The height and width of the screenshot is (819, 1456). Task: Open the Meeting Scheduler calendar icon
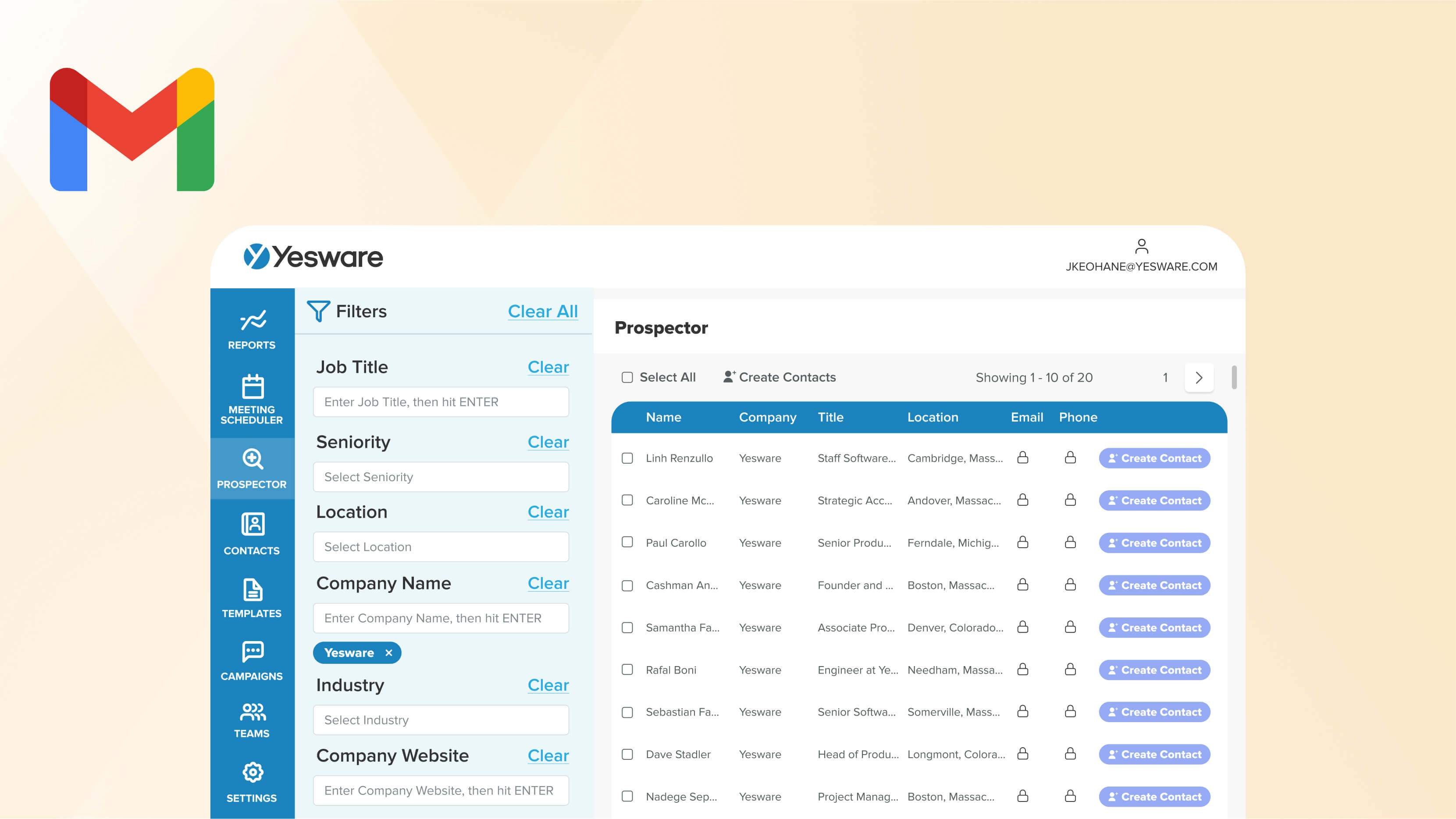(x=253, y=387)
